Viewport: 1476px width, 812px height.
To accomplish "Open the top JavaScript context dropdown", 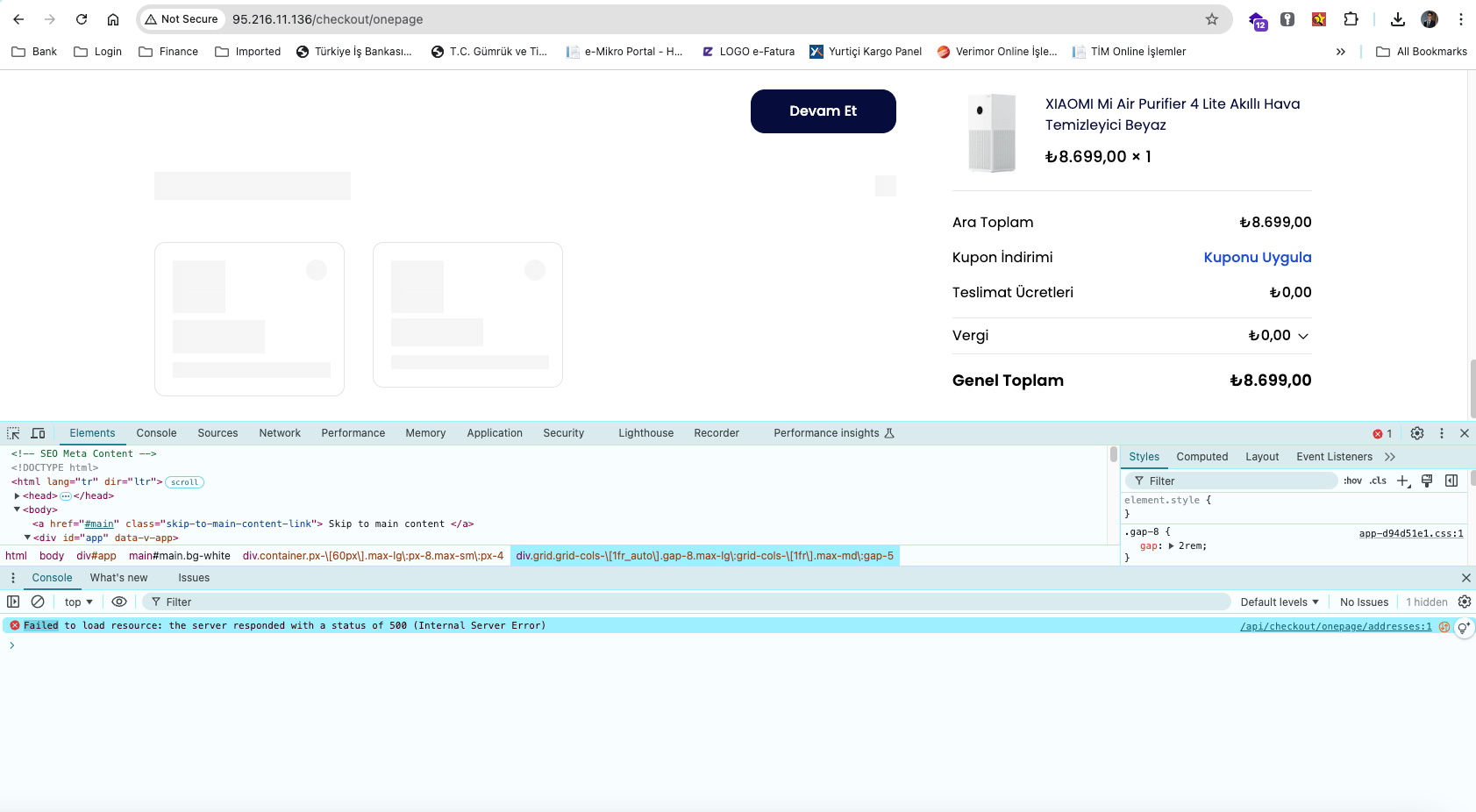I will [79, 602].
